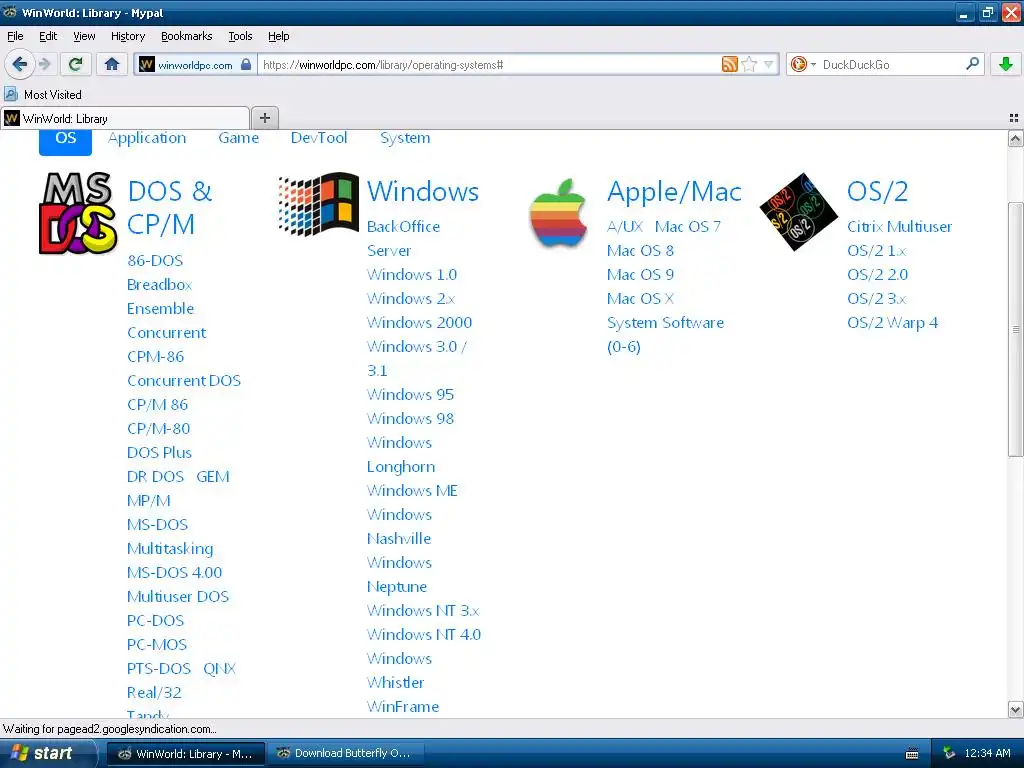This screenshot has height=768, width=1024.
Task: Click the Windows flag logo image
Action: point(318,204)
